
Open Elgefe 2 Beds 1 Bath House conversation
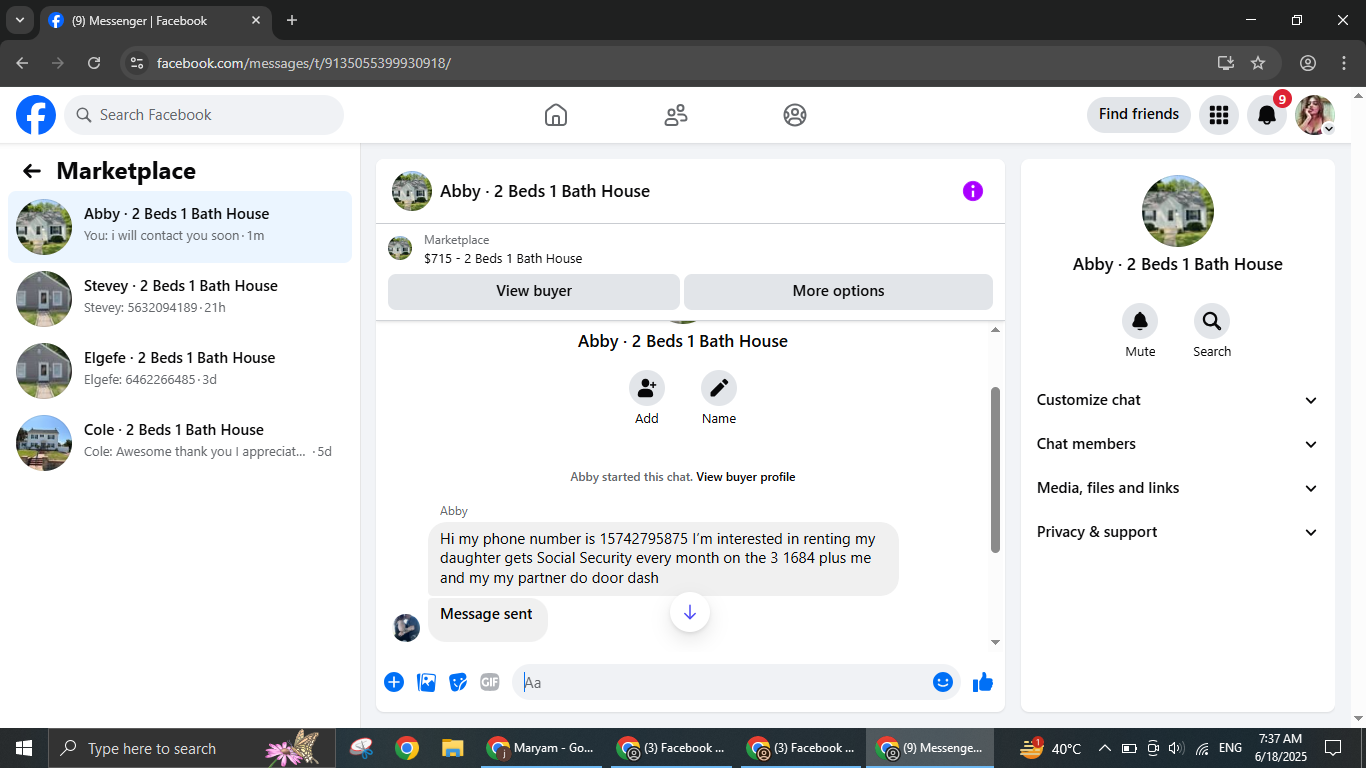tap(180, 371)
